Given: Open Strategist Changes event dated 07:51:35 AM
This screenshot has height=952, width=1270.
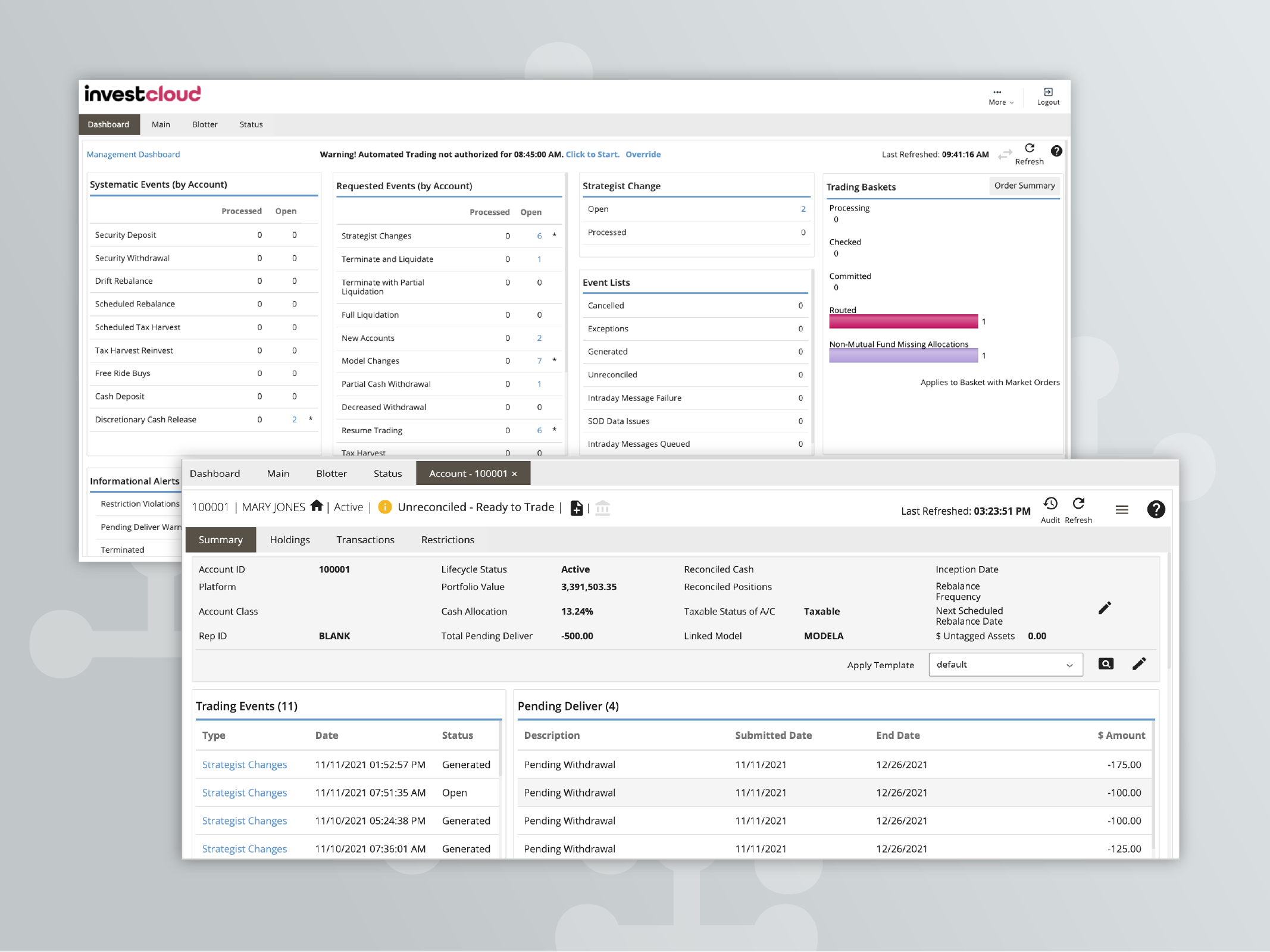Looking at the screenshot, I should [244, 793].
